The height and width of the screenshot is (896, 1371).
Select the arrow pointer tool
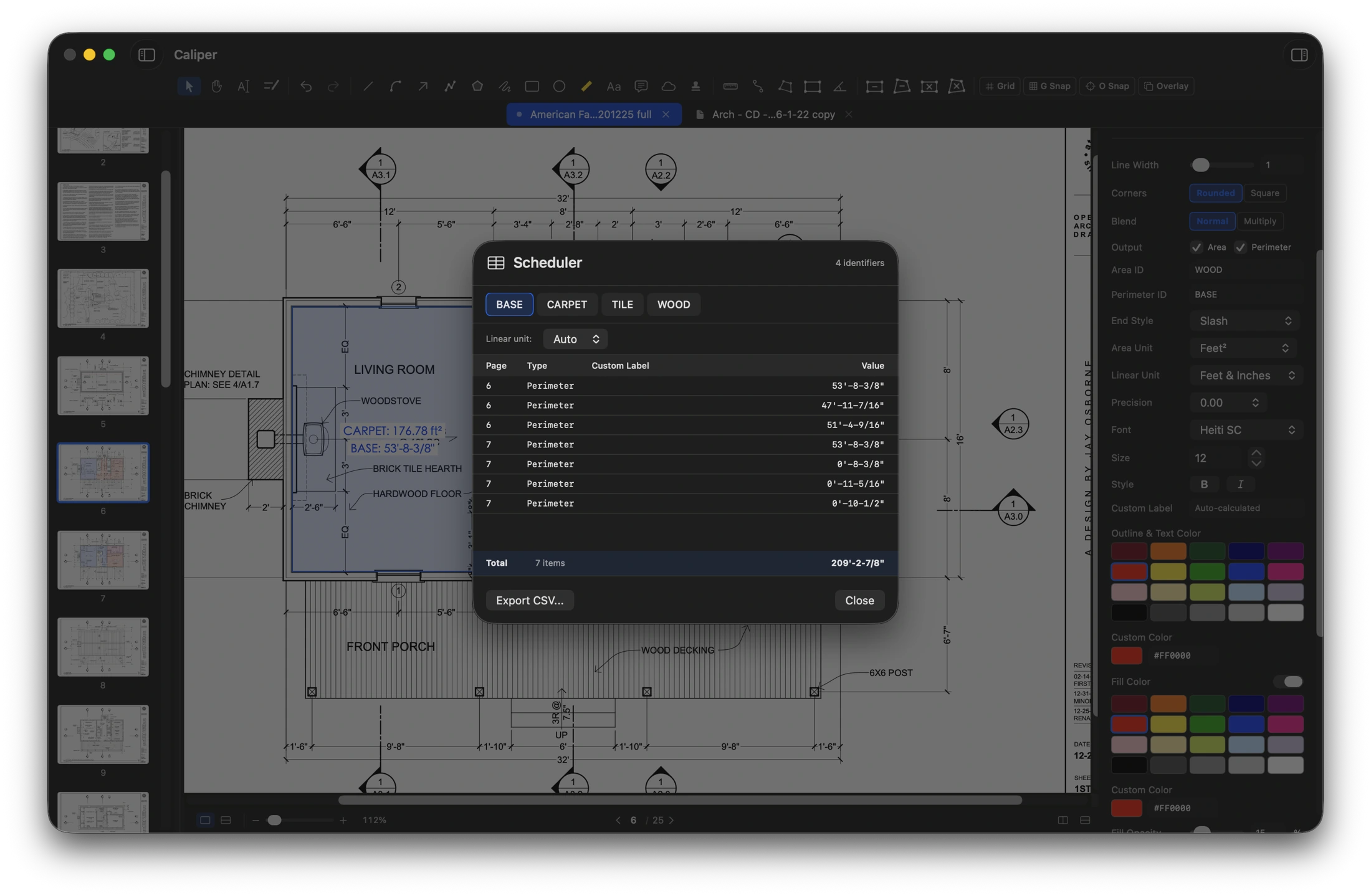click(189, 86)
